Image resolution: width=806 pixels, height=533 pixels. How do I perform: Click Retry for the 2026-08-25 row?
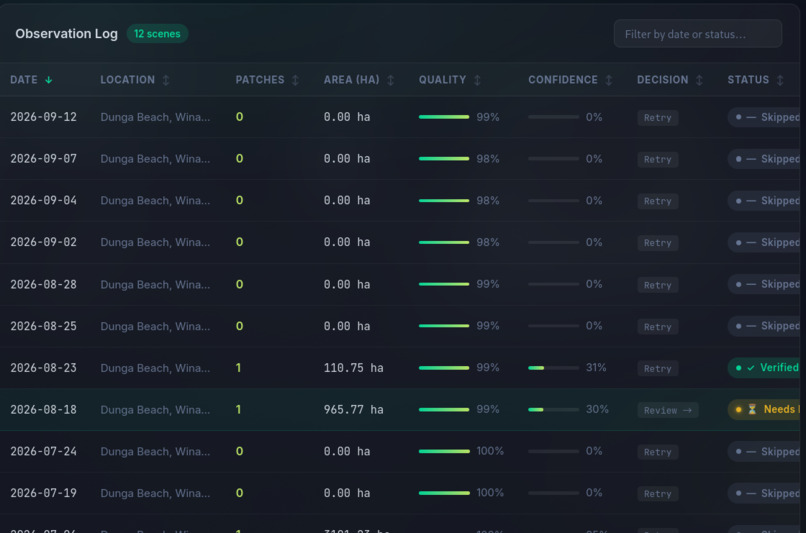(658, 326)
